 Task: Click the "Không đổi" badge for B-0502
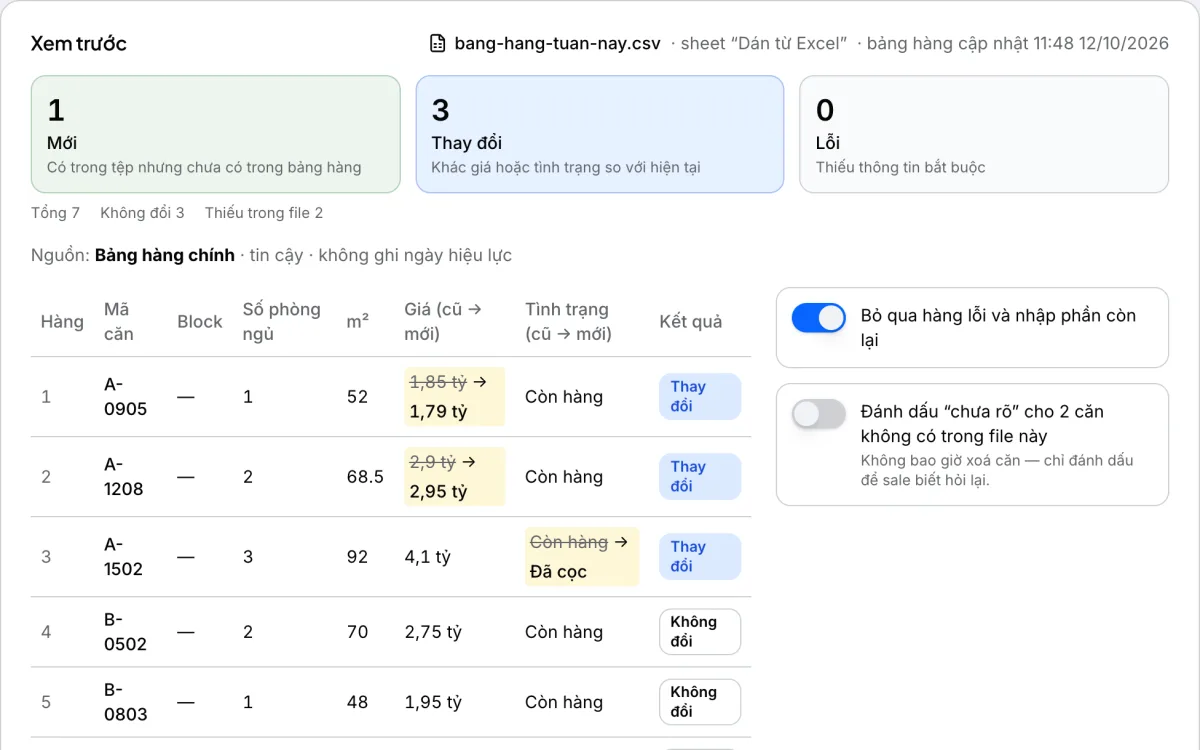point(700,632)
